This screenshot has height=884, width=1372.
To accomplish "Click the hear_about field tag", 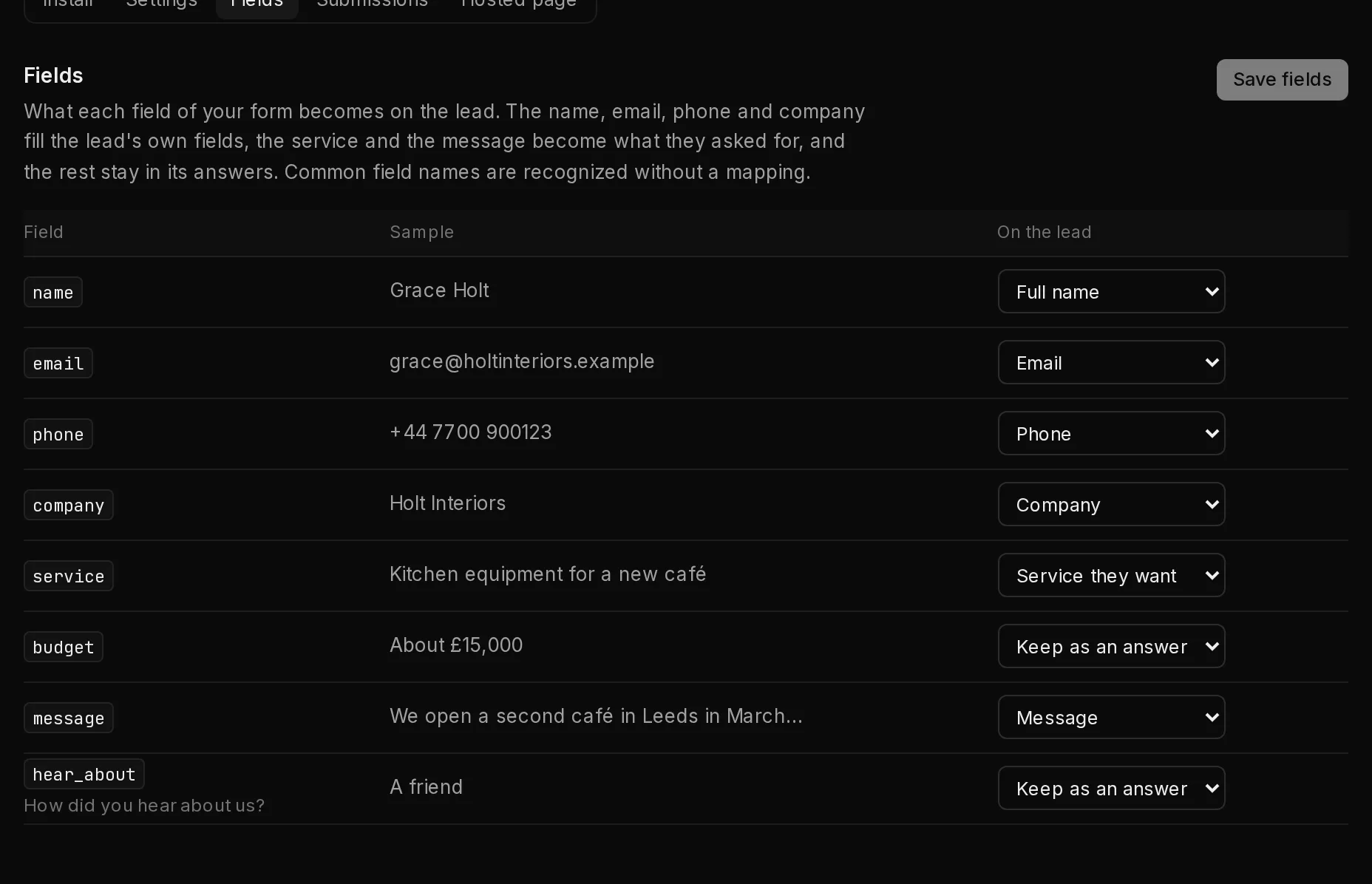I will pos(84,774).
